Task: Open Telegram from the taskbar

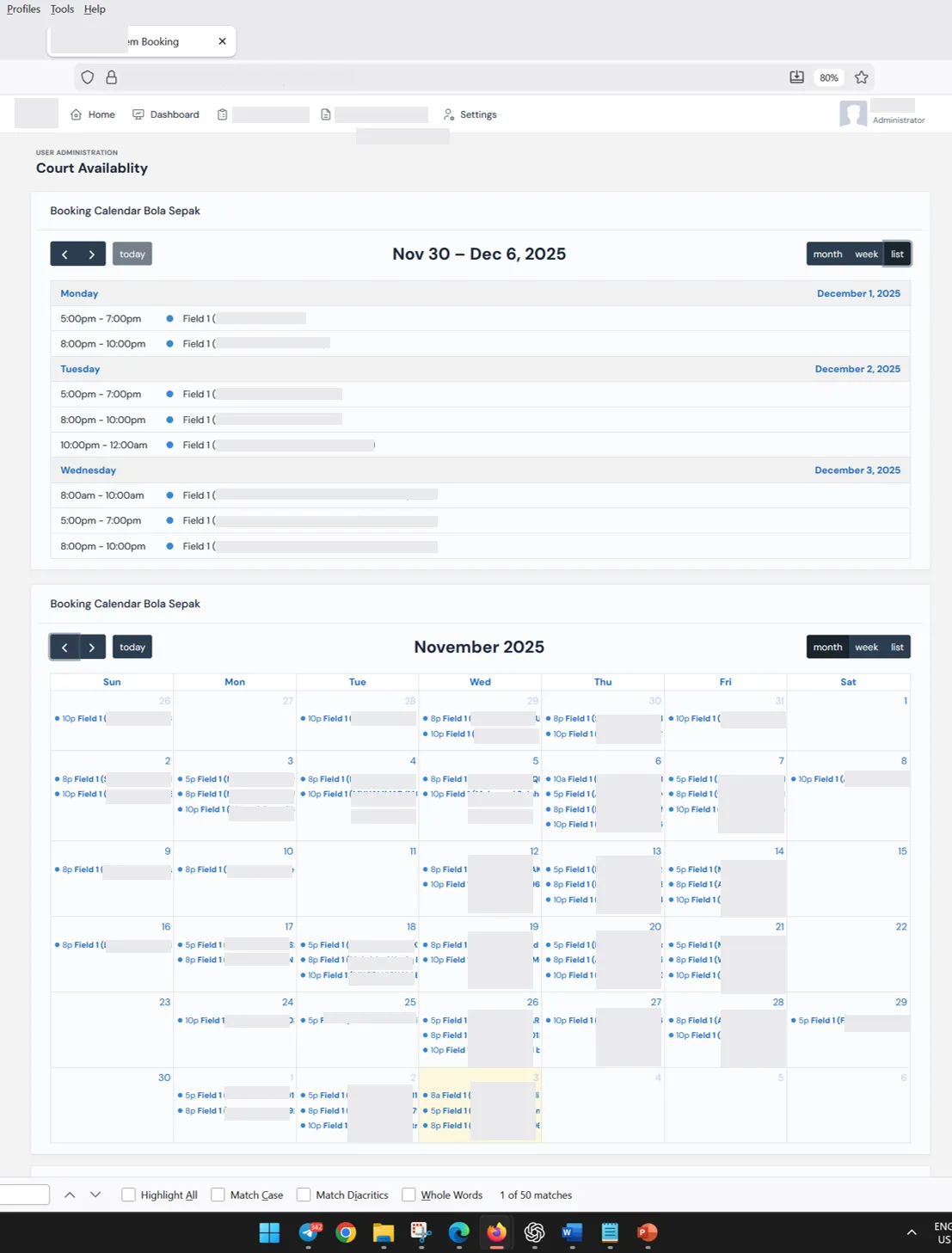Action: coord(308,1232)
